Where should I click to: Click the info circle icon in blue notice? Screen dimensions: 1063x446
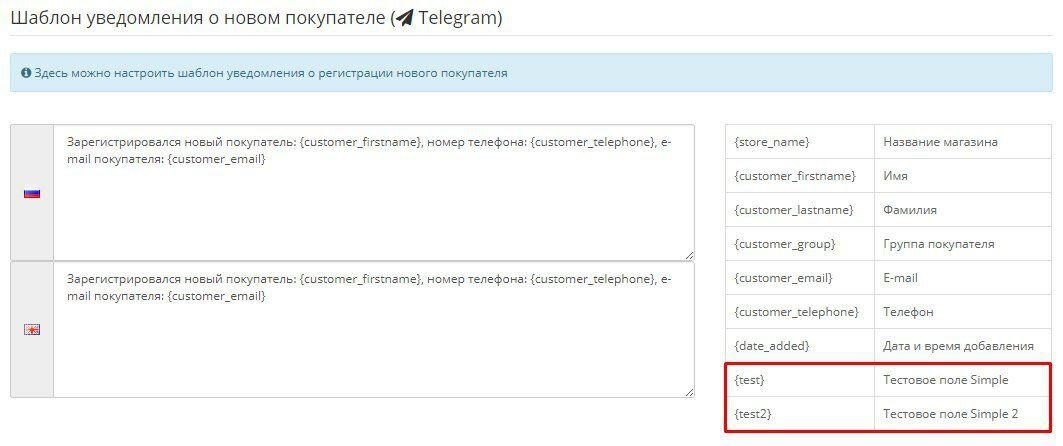pos(26,73)
